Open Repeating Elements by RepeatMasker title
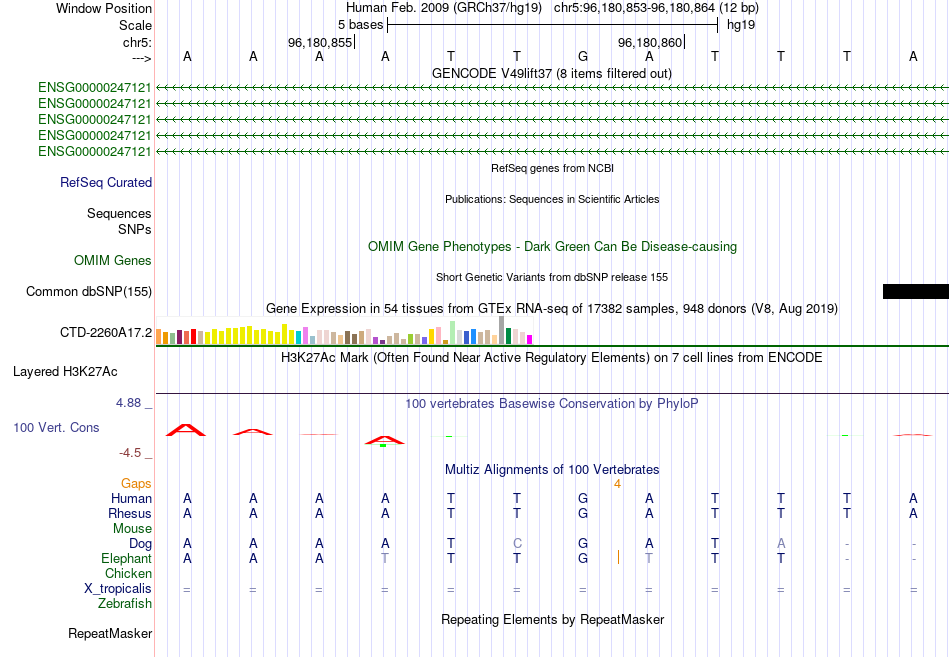Viewport: 950px width, 657px height. (x=552, y=619)
